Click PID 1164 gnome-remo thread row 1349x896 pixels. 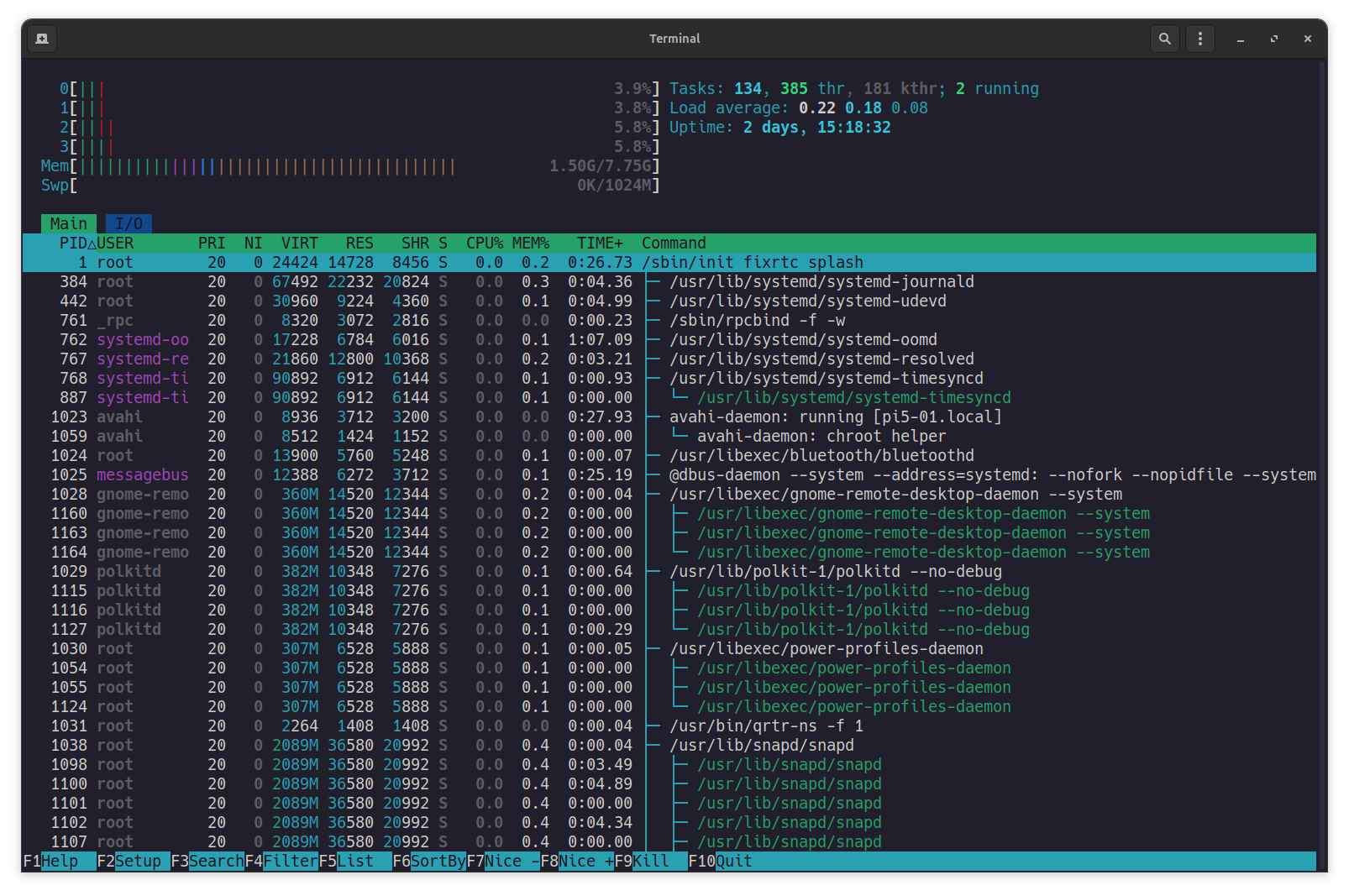[x=669, y=552]
